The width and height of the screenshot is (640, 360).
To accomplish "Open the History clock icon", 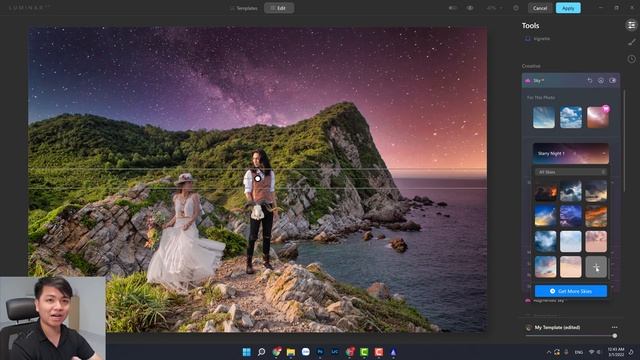I will click(x=631, y=59).
